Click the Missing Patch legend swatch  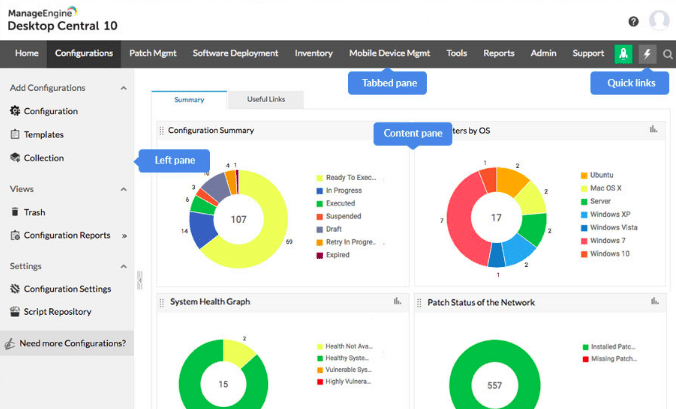(x=585, y=359)
